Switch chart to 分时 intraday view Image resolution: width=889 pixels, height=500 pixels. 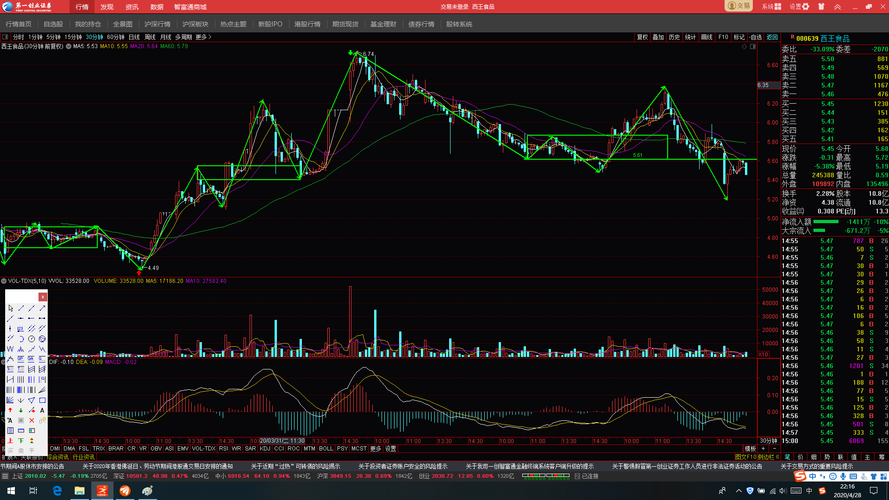(x=18, y=37)
